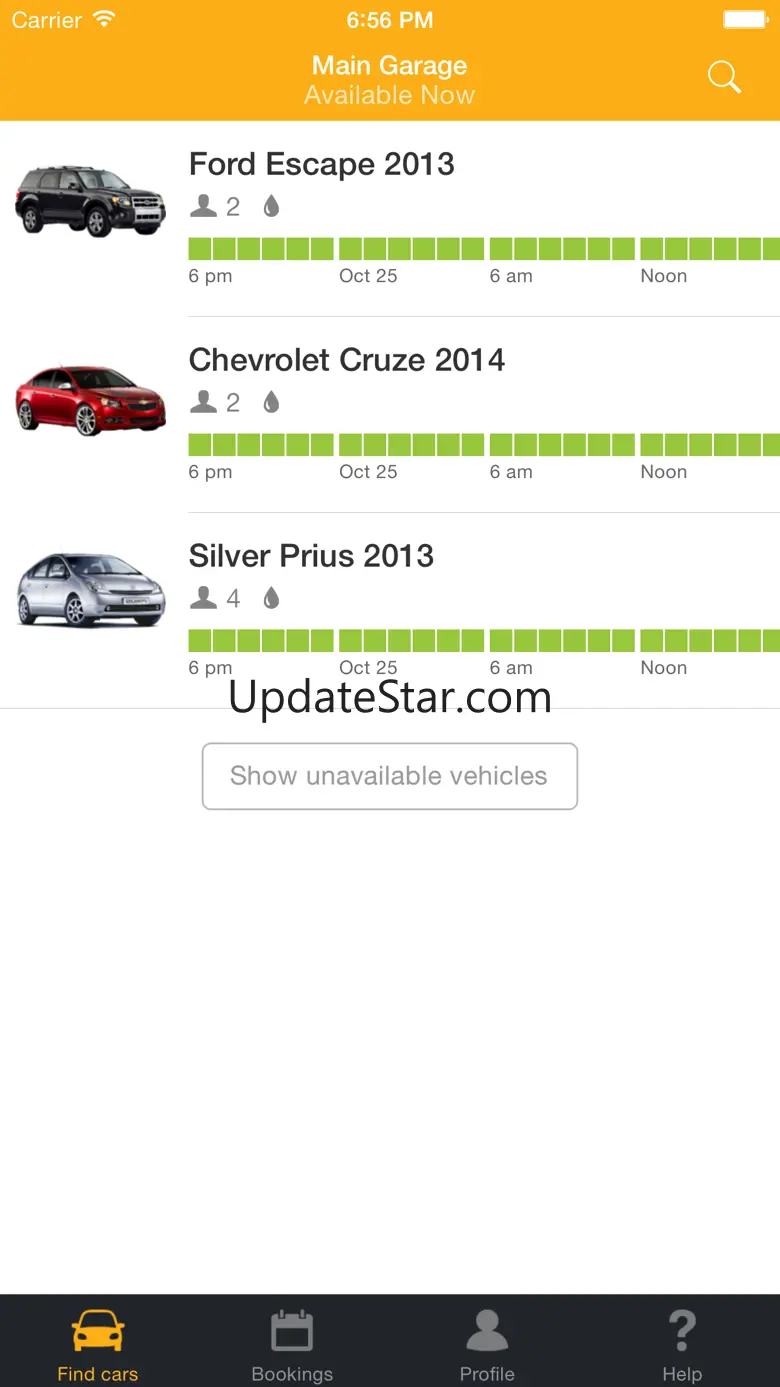The width and height of the screenshot is (780, 1387).
Task: Select the Chevrolet Cruze 2014 title
Action: point(346,360)
